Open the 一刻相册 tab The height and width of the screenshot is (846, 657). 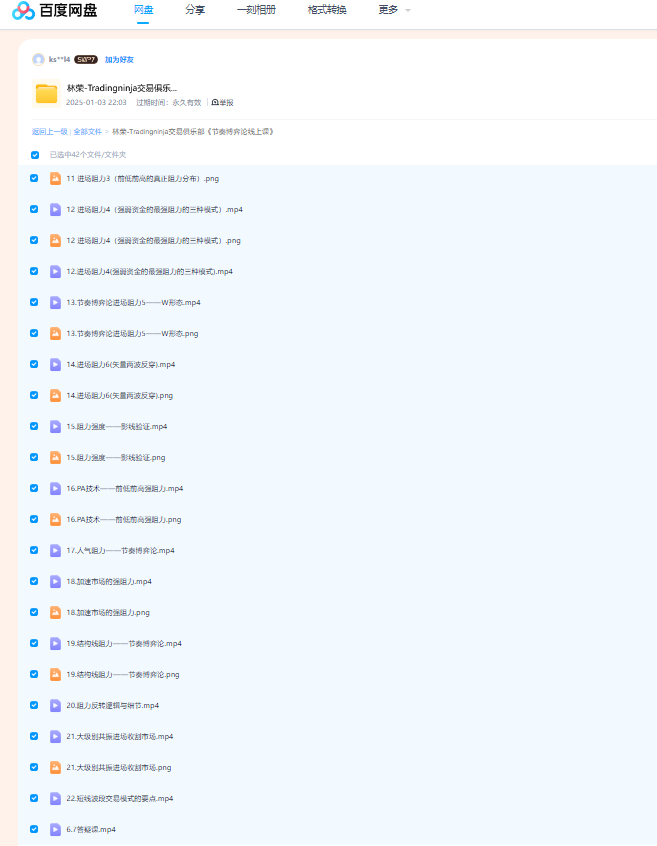[x=256, y=10]
